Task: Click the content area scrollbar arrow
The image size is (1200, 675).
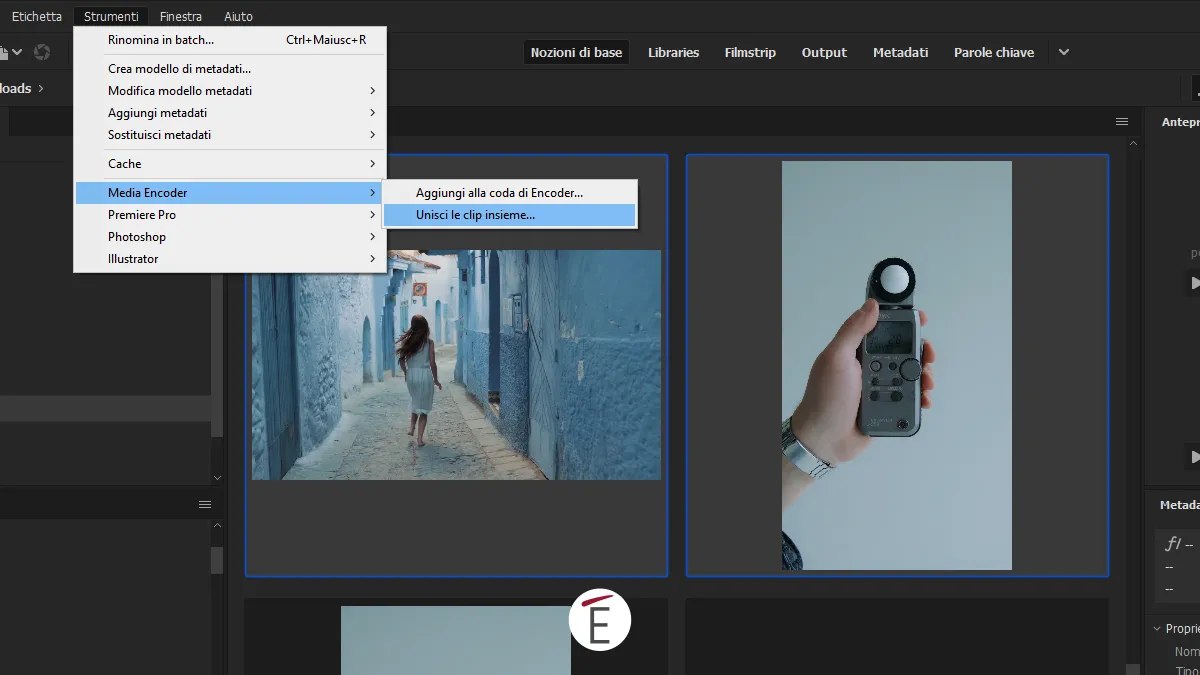Action: coord(1134,143)
